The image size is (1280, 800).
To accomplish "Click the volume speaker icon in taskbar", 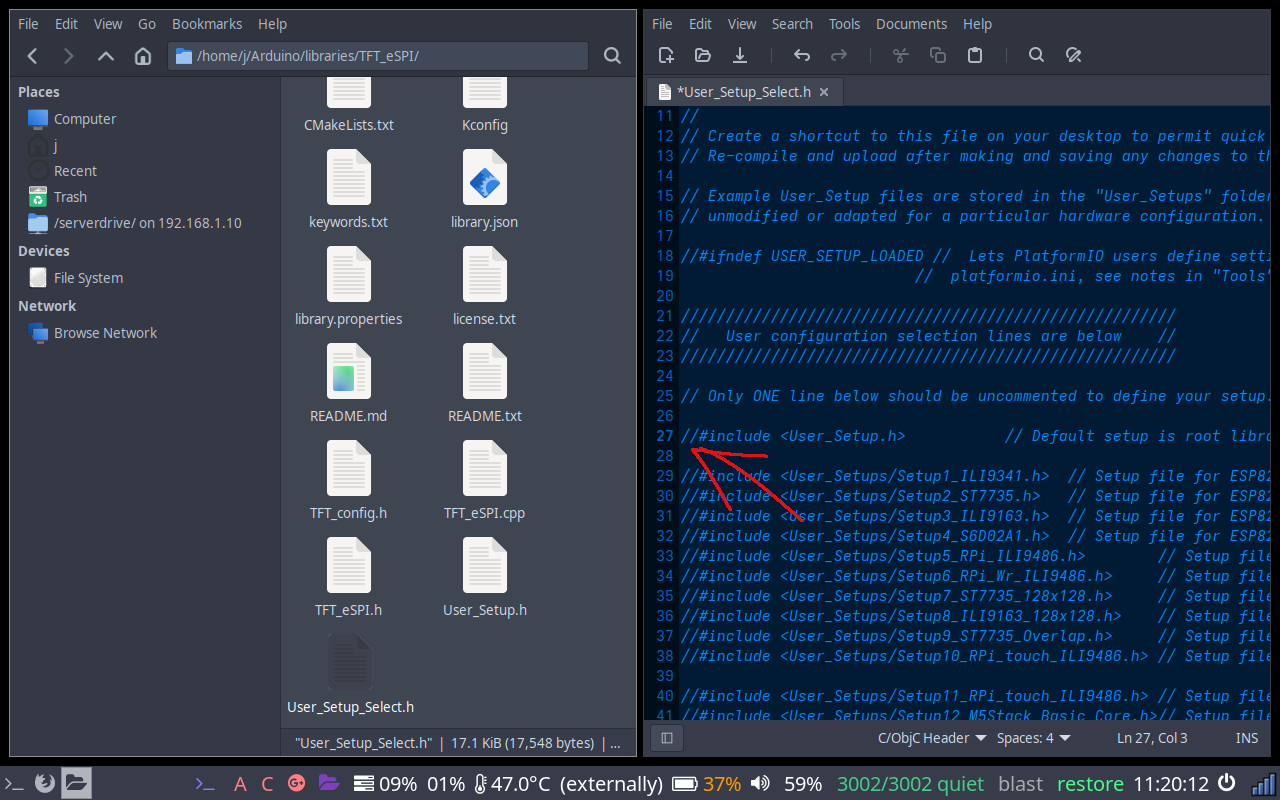I will pyautogui.click(x=760, y=783).
